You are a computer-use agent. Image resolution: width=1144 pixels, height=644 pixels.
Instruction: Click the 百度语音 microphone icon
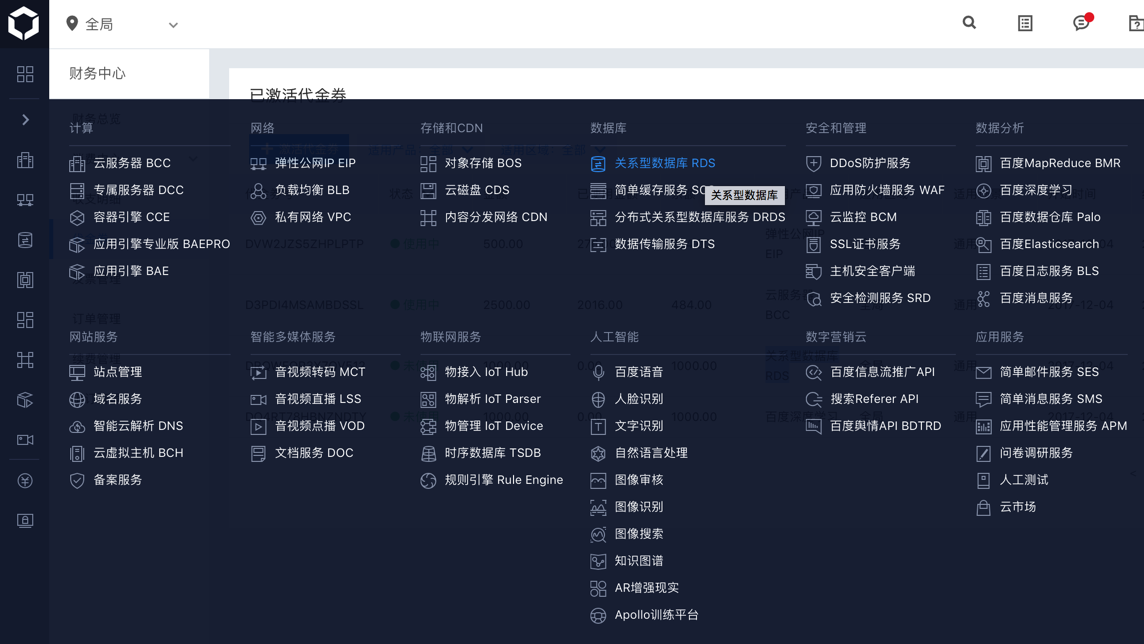[x=598, y=372]
